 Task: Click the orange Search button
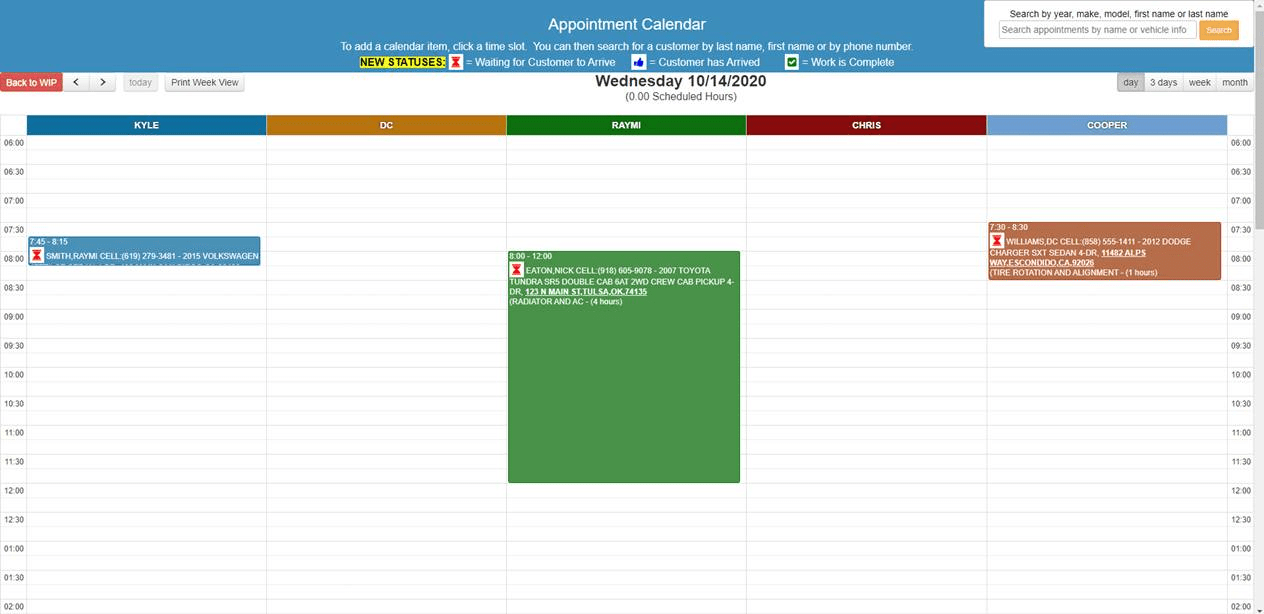click(x=1219, y=30)
